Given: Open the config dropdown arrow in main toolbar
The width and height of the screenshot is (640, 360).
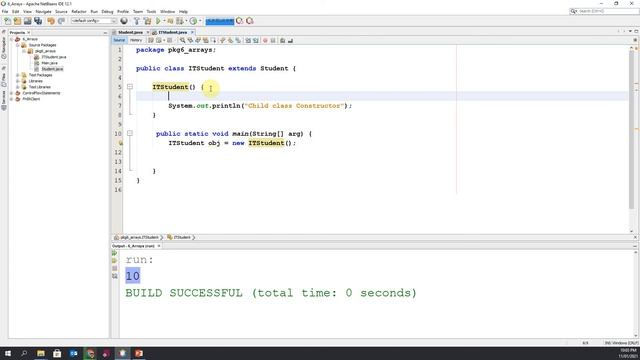Looking at the screenshot, I should (x=113, y=21).
